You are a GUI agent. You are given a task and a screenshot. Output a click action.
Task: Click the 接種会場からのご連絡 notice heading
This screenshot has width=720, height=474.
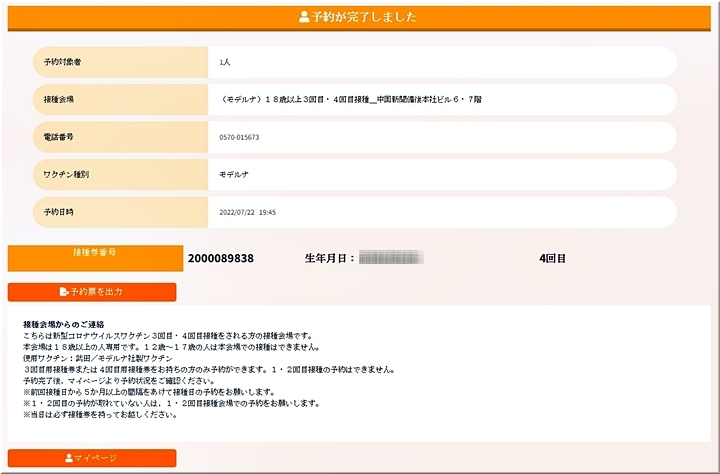click(64, 325)
